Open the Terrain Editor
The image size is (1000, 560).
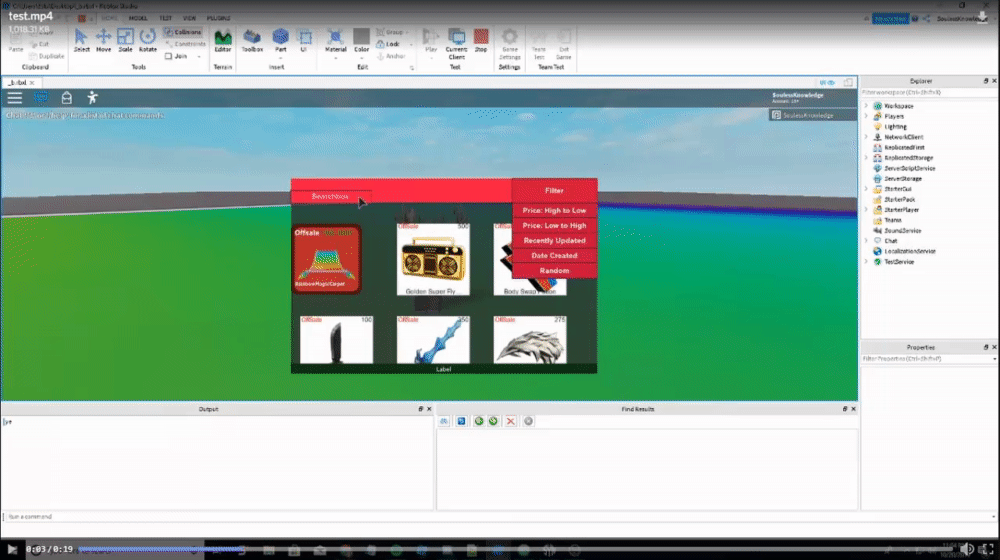pos(223,41)
